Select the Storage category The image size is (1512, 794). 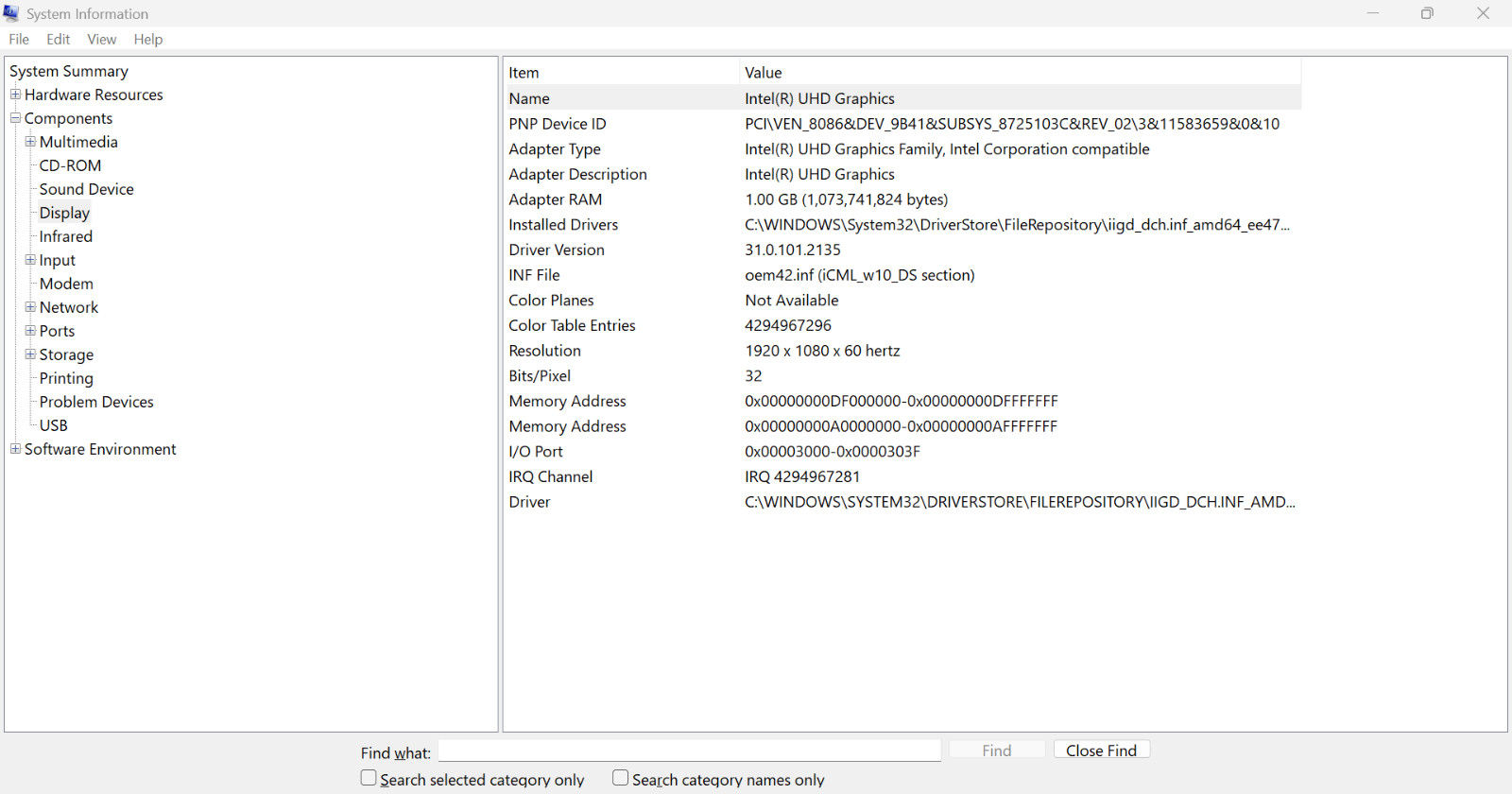[66, 354]
